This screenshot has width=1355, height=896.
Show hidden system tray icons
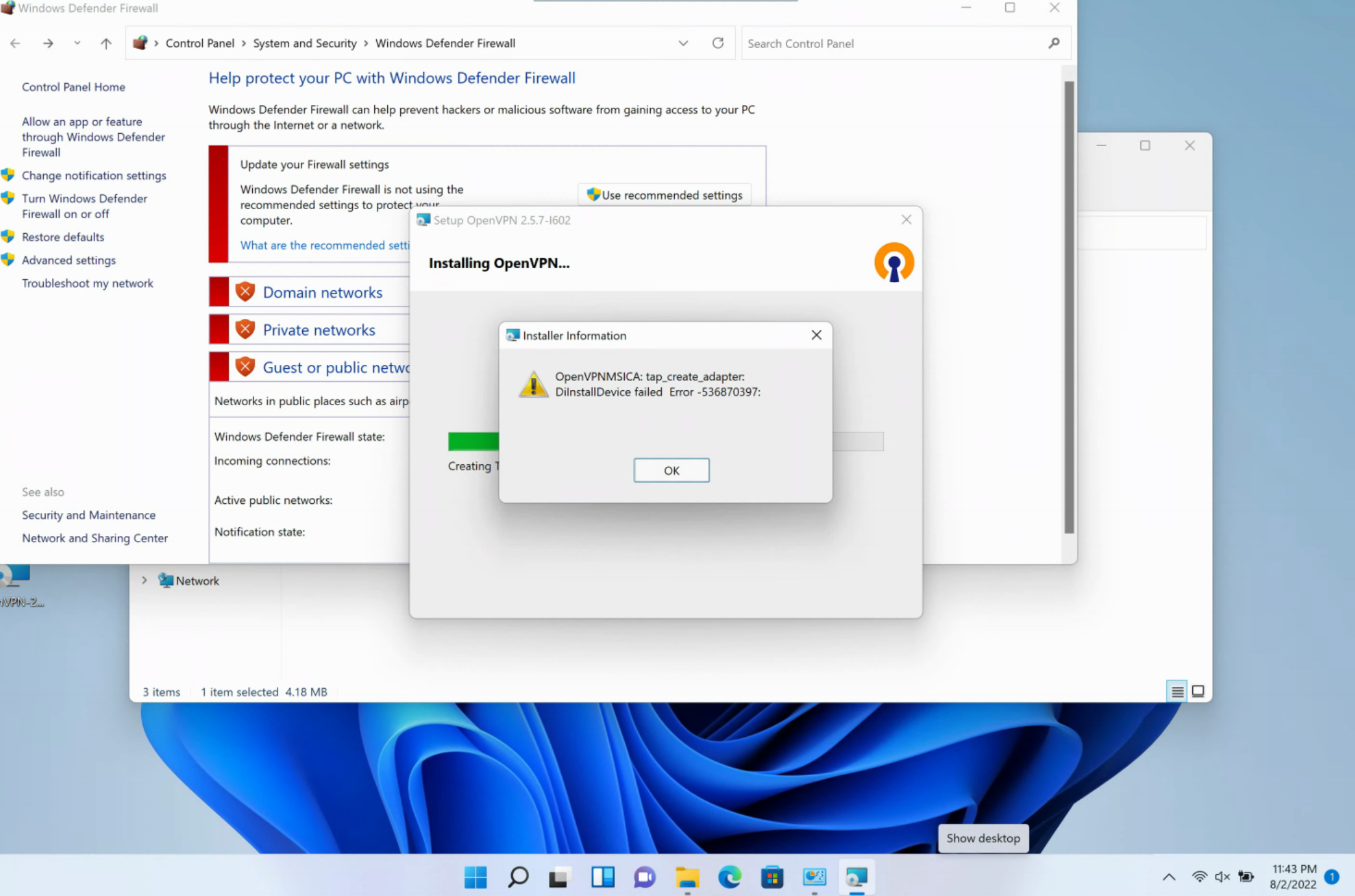pos(1169,876)
